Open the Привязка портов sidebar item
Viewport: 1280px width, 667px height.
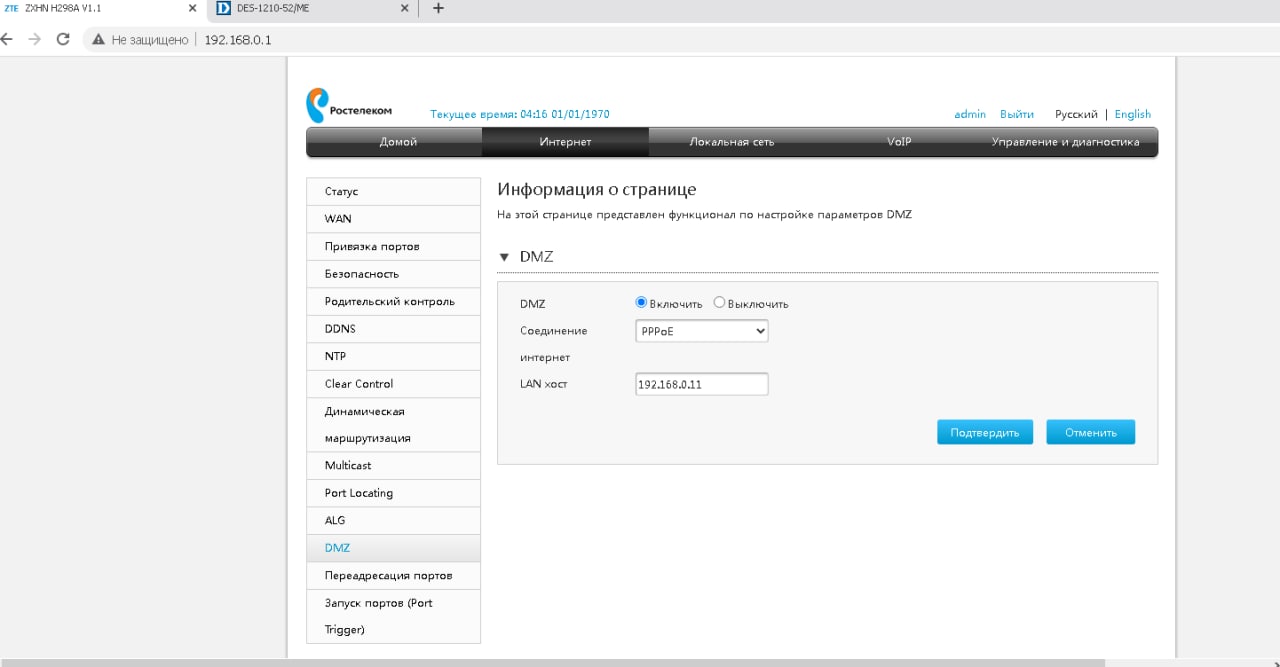(393, 246)
